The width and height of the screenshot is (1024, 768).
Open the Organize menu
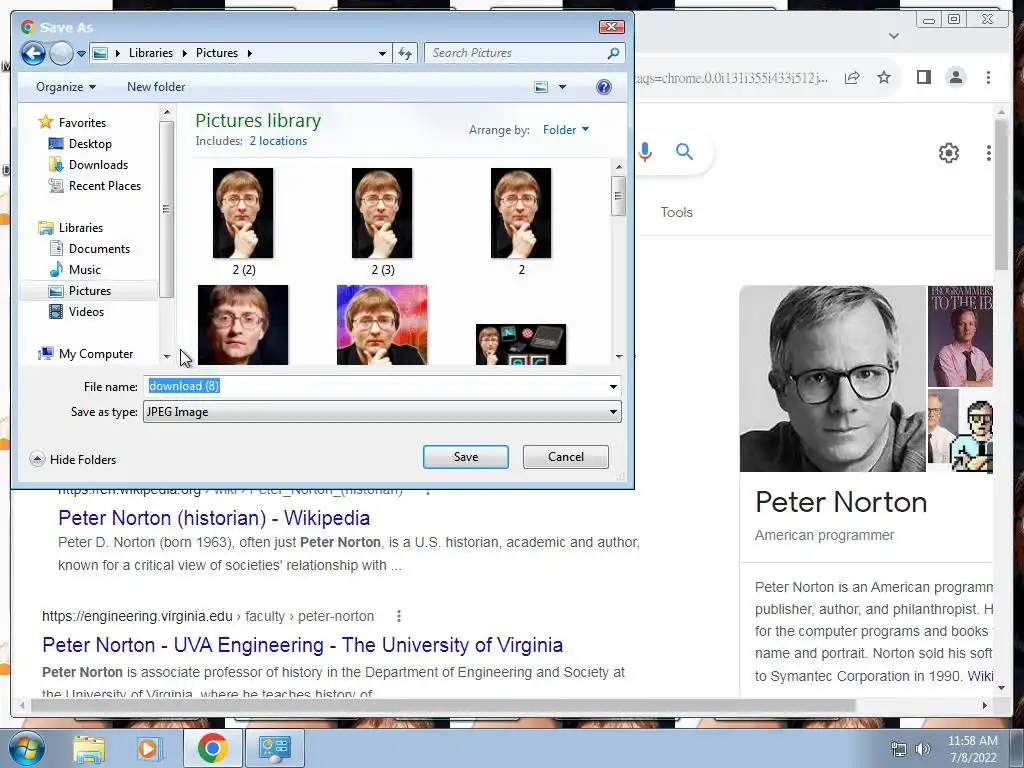[x=66, y=87]
